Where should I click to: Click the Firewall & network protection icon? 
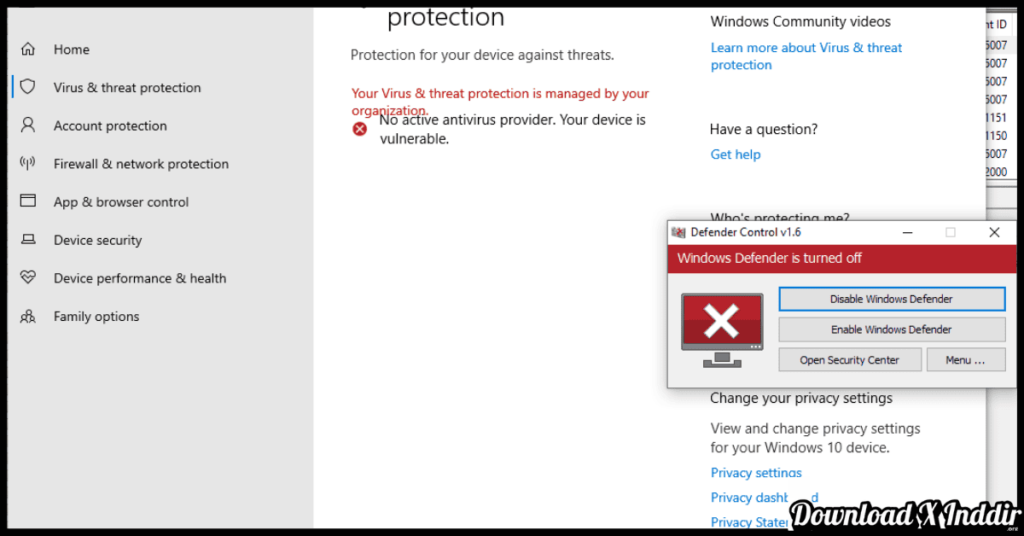28,163
